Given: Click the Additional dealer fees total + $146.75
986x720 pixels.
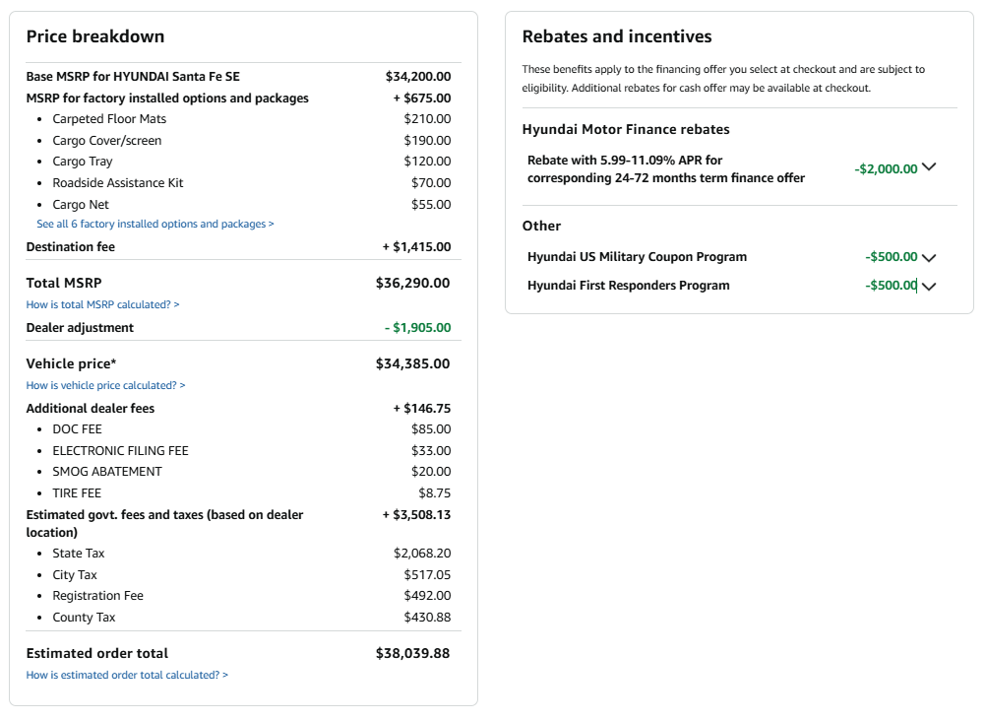Looking at the screenshot, I should tap(422, 408).
